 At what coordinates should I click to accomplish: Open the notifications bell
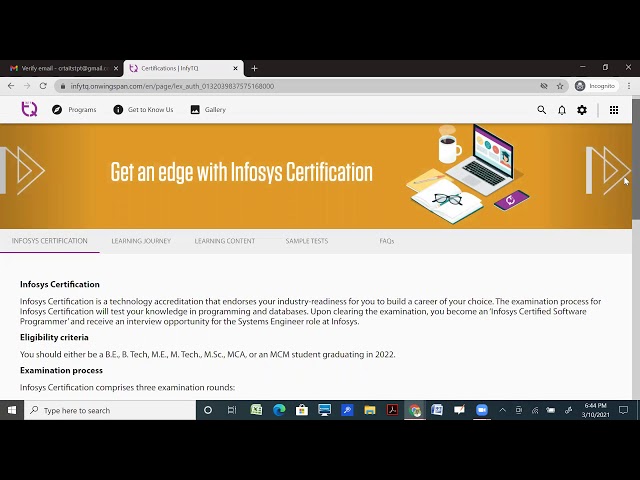[x=562, y=110]
